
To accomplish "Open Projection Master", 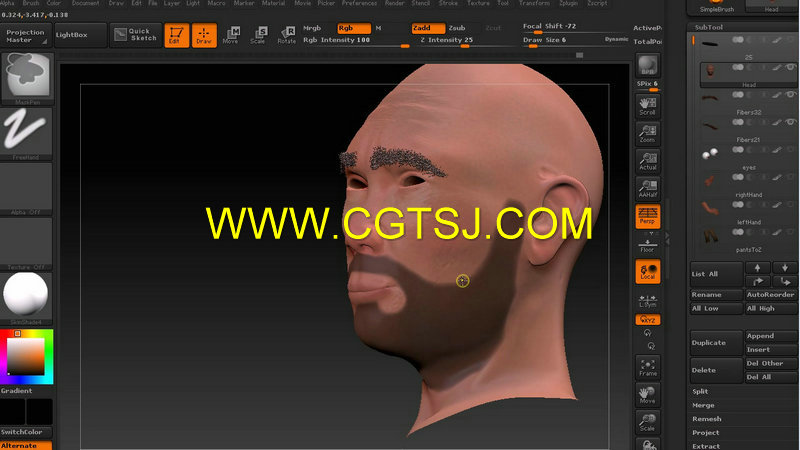I will pyautogui.click(x=26, y=35).
